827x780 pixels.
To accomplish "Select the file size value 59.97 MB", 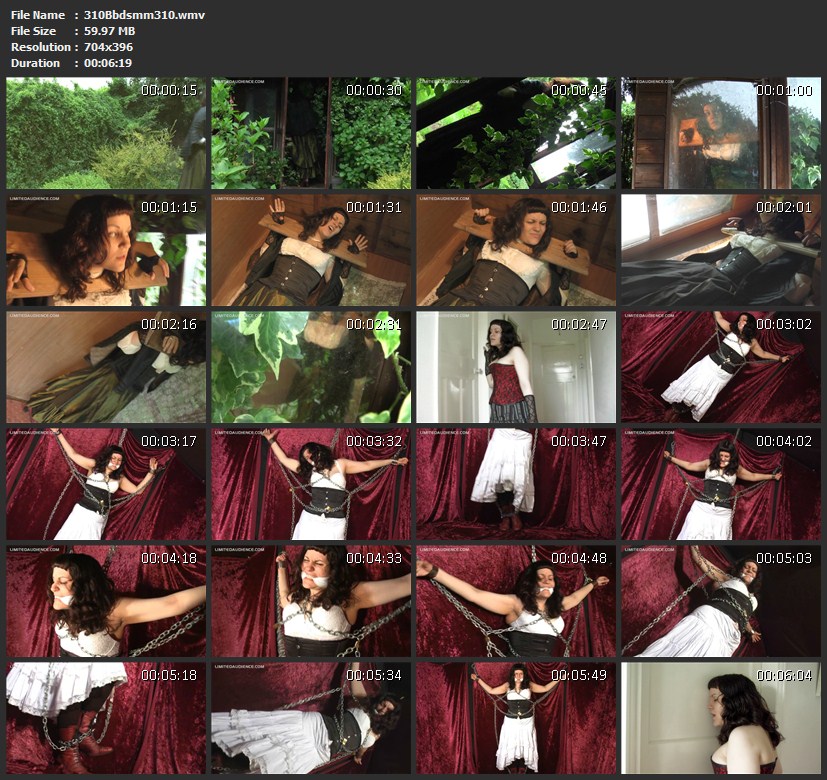I will click(110, 31).
